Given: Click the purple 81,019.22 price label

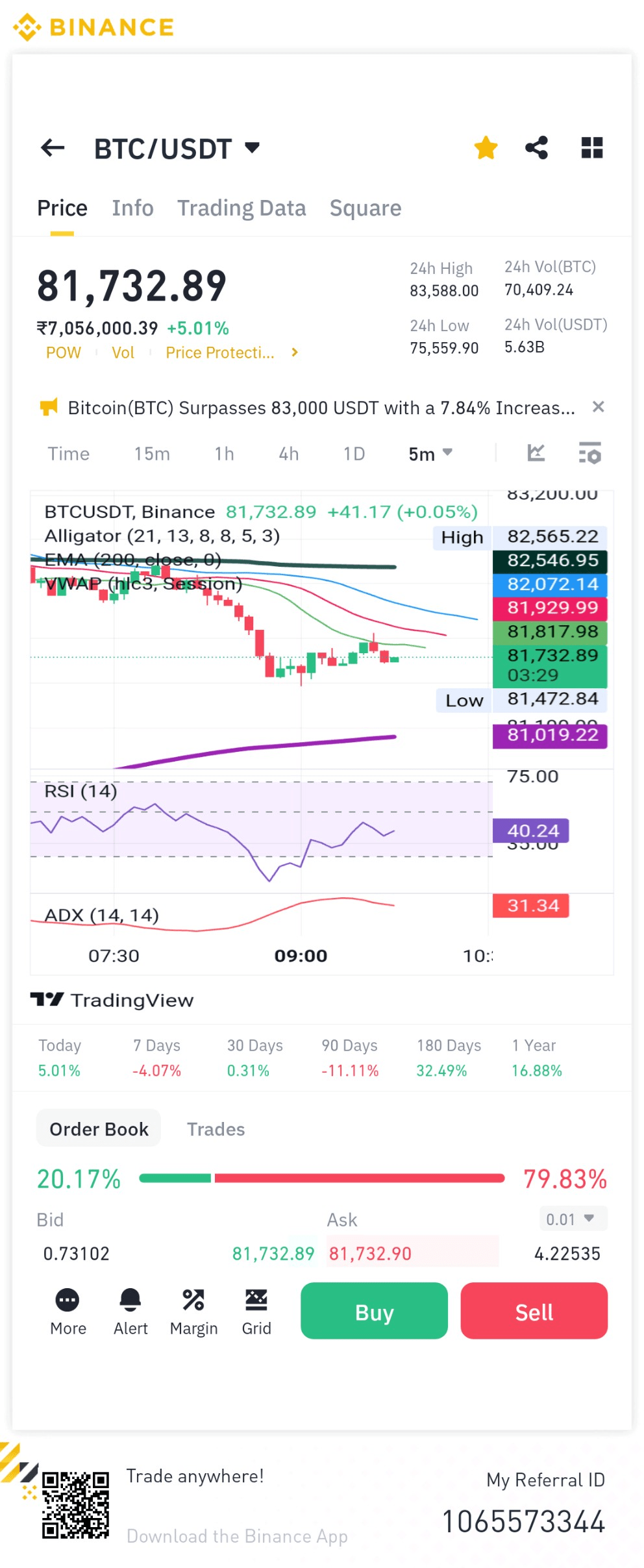Looking at the screenshot, I should pyautogui.click(x=550, y=736).
